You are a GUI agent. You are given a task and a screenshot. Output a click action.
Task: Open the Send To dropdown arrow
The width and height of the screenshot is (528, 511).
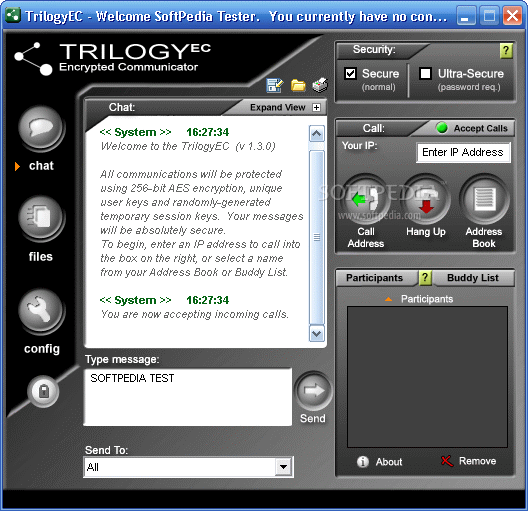(283, 467)
